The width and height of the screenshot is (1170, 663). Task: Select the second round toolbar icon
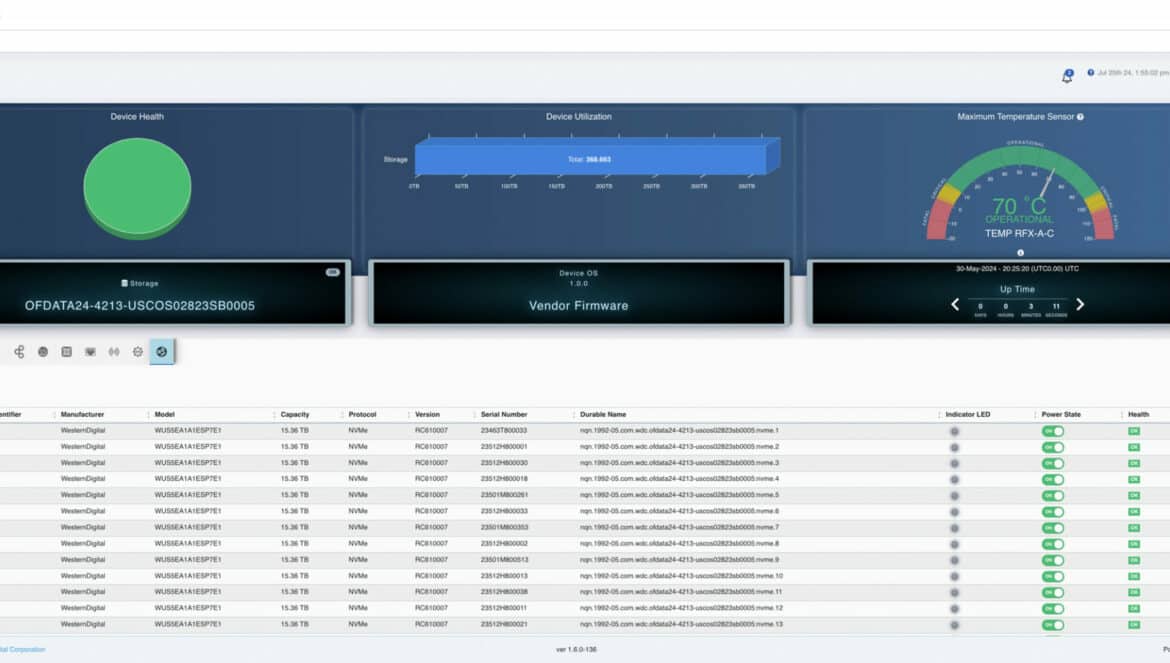click(43, 352)
